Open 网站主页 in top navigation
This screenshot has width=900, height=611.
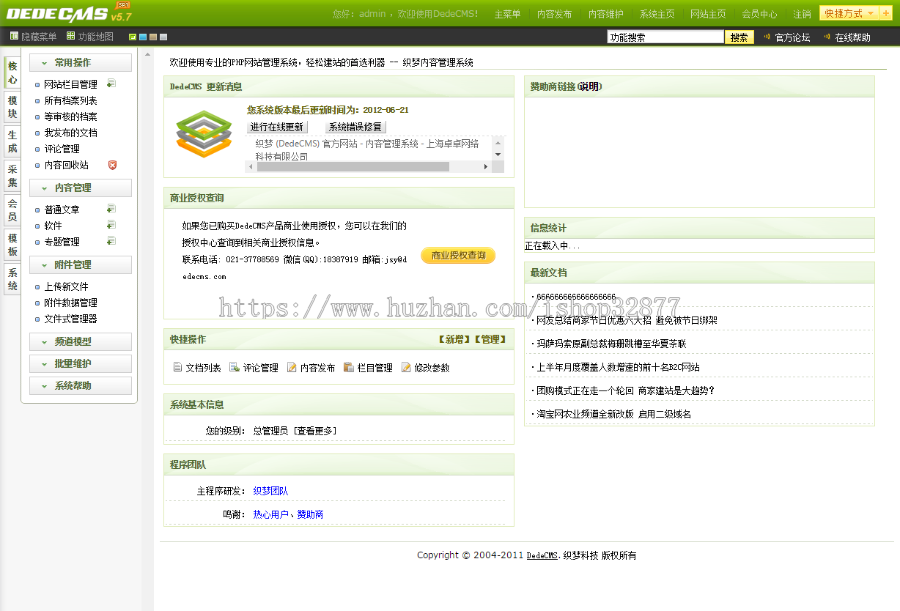coord(708,14)
